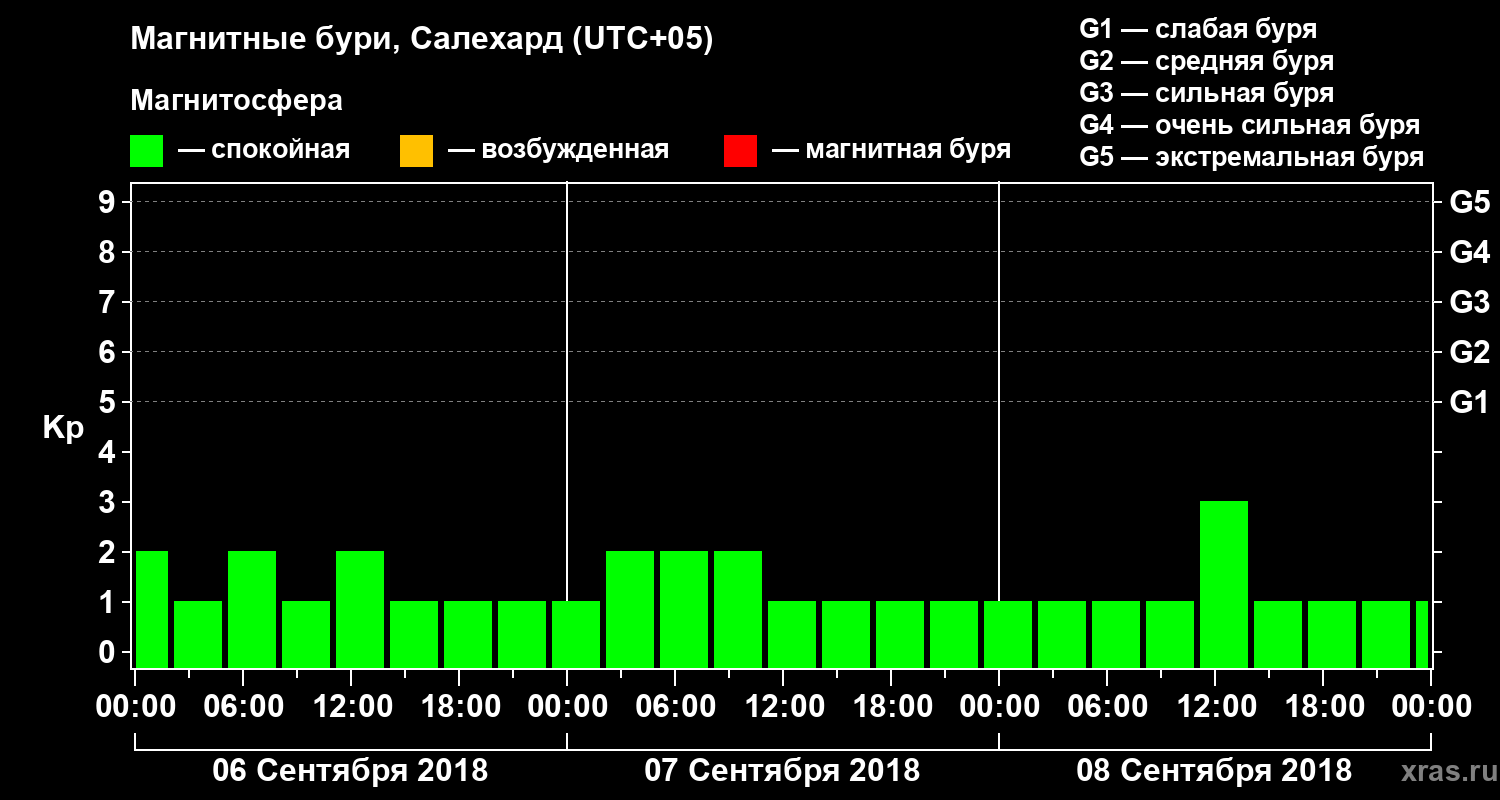Click the bar above 06:00 on 07 Сентября
Image resolution: width=1500 pixels, height=800 pixels.
click(x=684, y=609)
